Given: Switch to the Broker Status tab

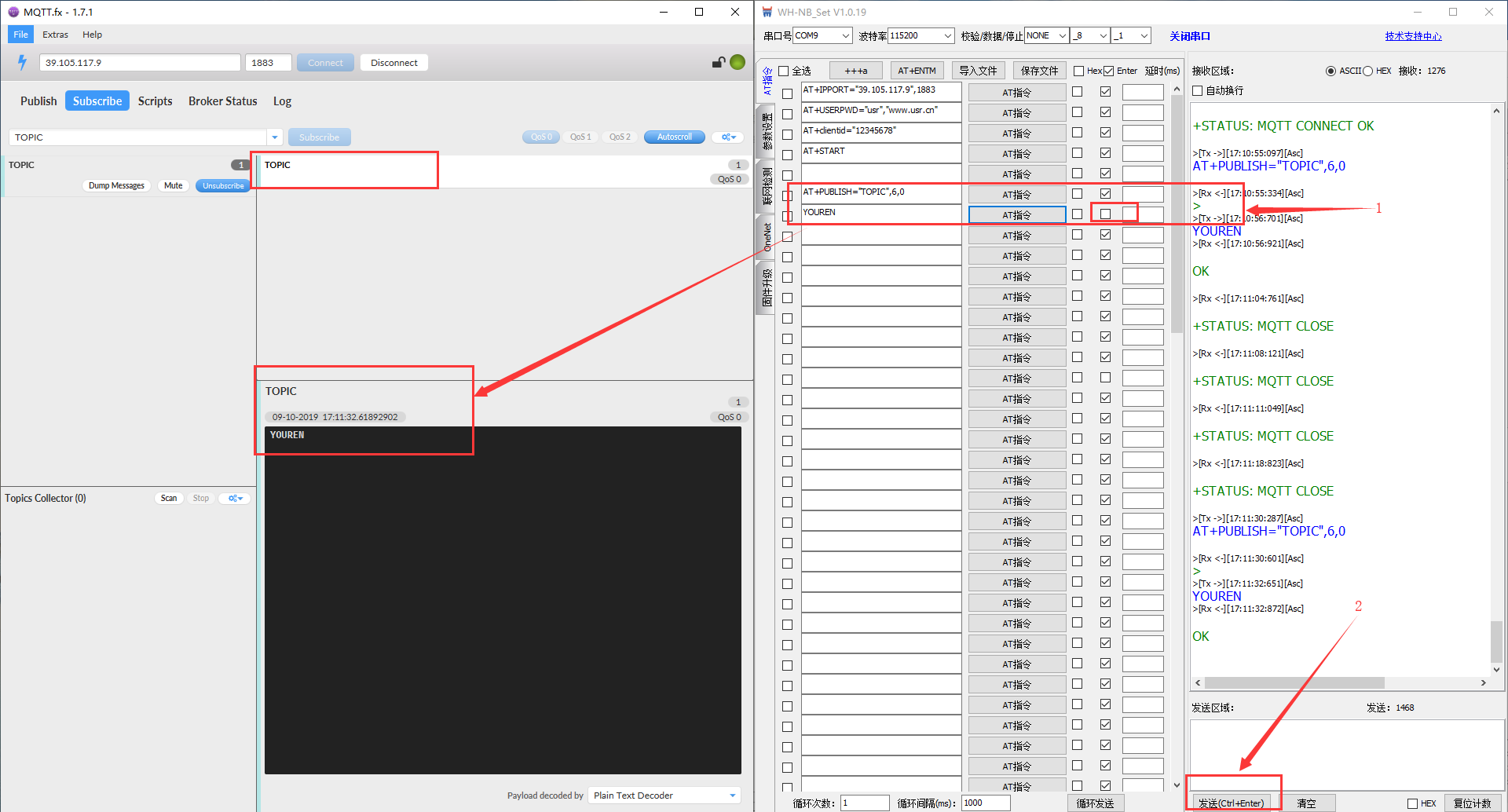Looking at the screenshot, I should (x=222, y=101).
